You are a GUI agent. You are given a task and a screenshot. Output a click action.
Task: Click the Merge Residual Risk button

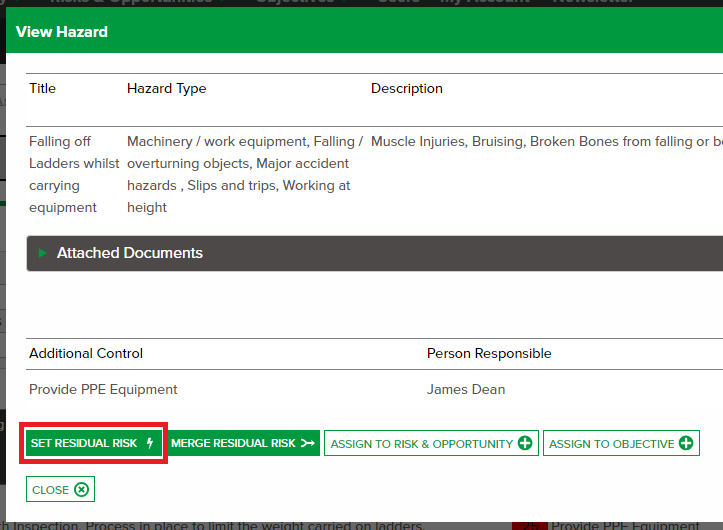coord(243,443)
